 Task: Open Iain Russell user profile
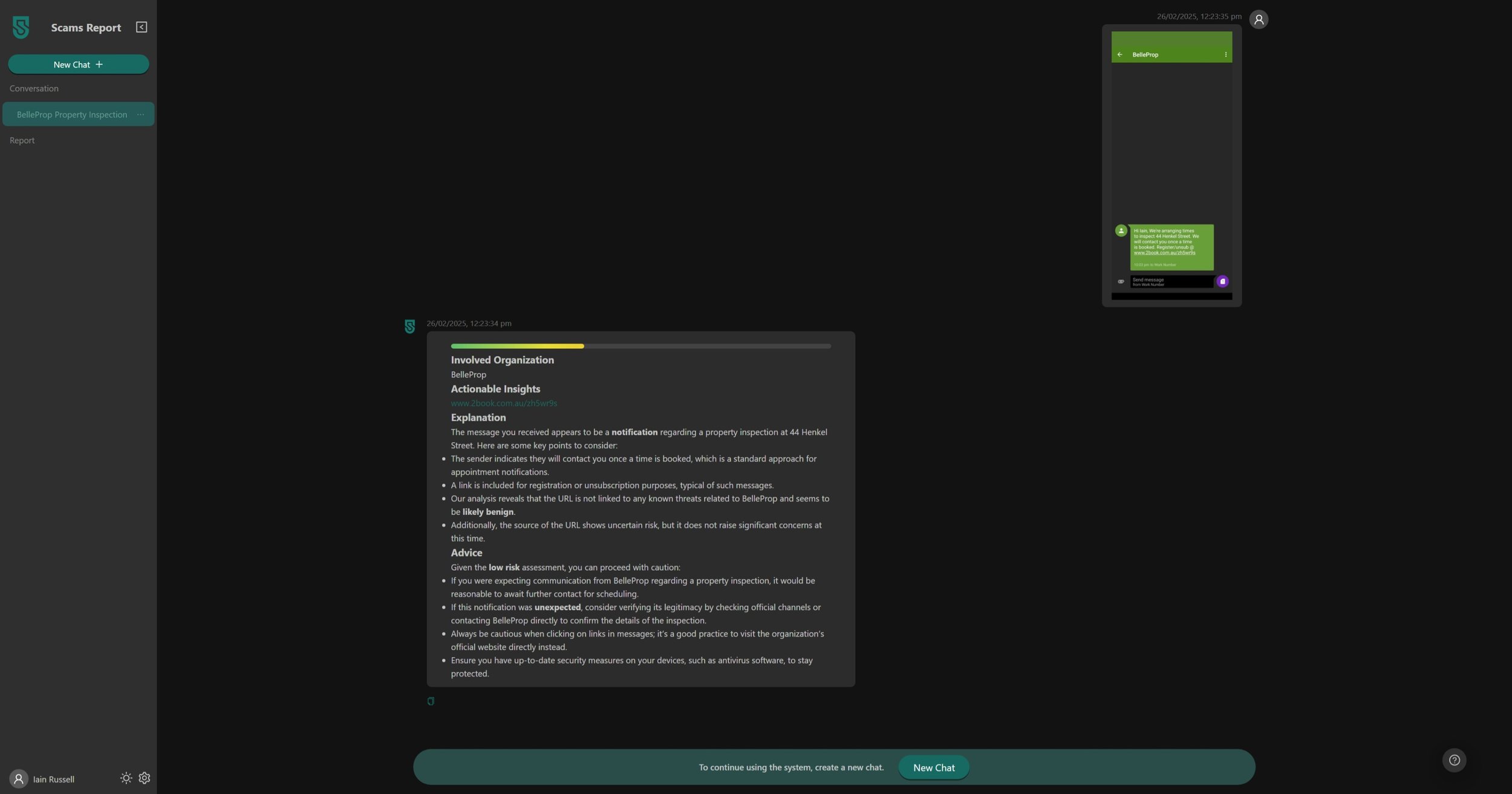click(x=19, y=778)
